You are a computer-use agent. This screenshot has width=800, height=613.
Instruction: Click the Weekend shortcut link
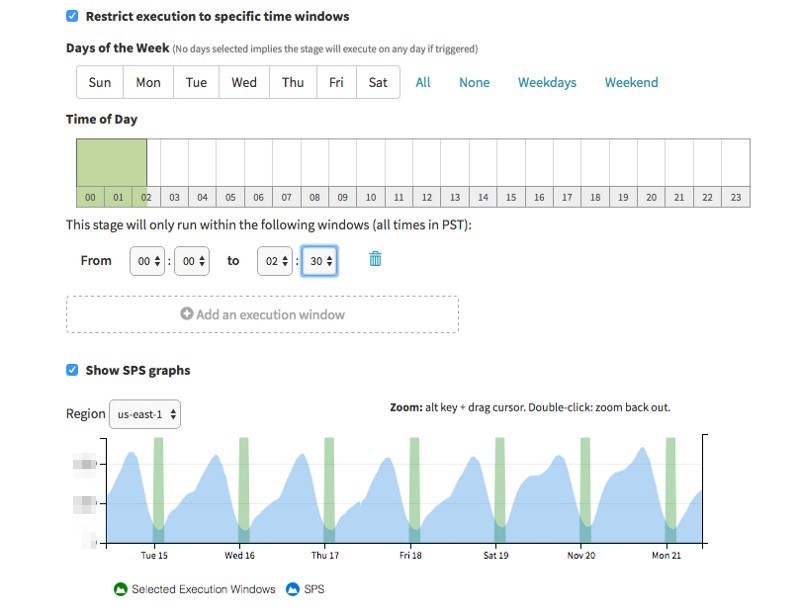(631, 82)
